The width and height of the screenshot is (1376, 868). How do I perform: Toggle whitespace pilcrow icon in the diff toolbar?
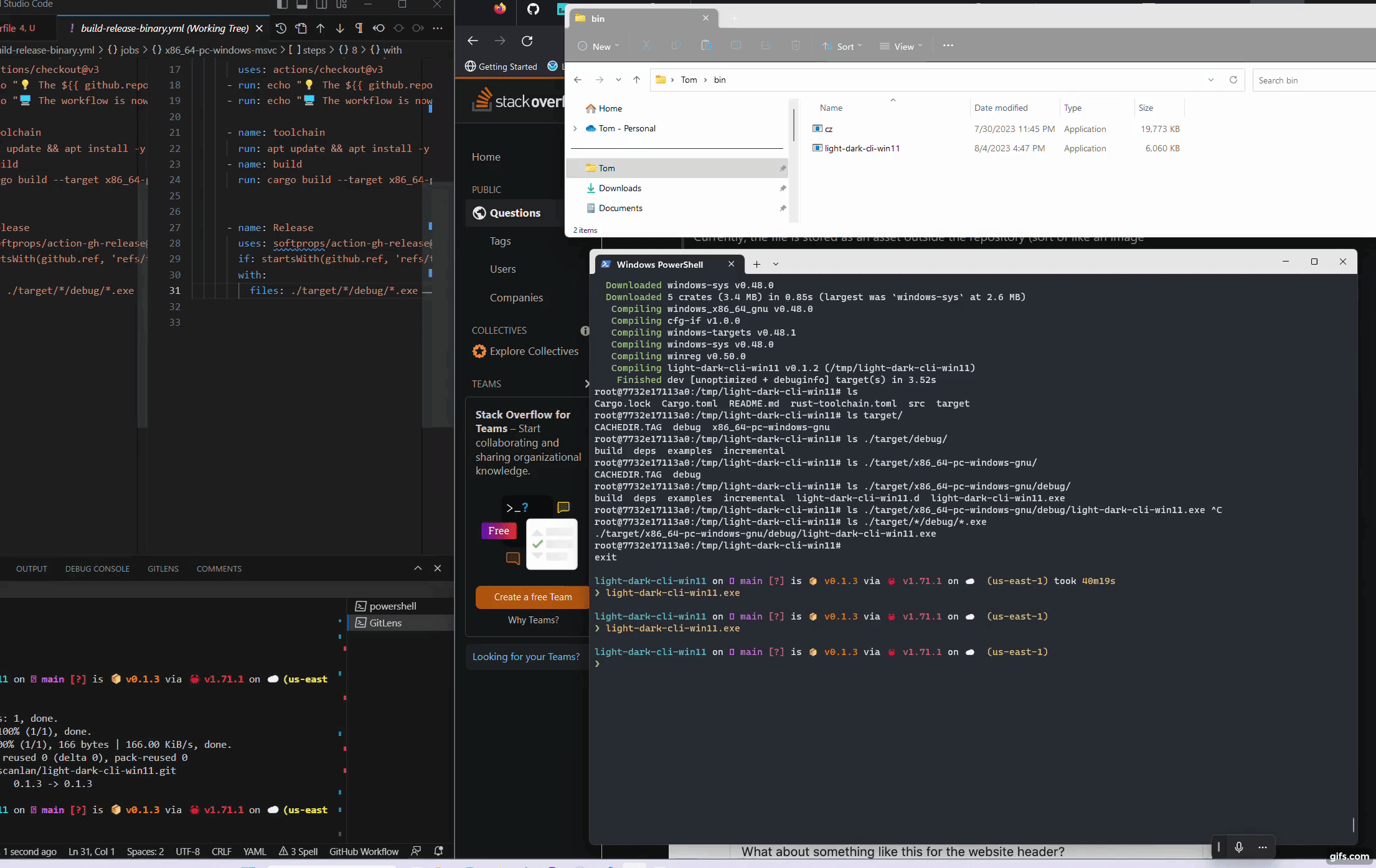[x=359, y=28]
